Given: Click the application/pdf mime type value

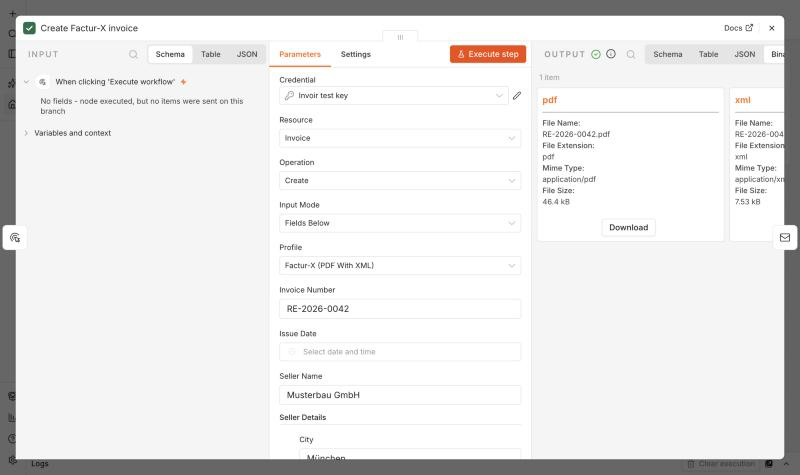Looking at the screenshot, I should click(x=569, y=179).
